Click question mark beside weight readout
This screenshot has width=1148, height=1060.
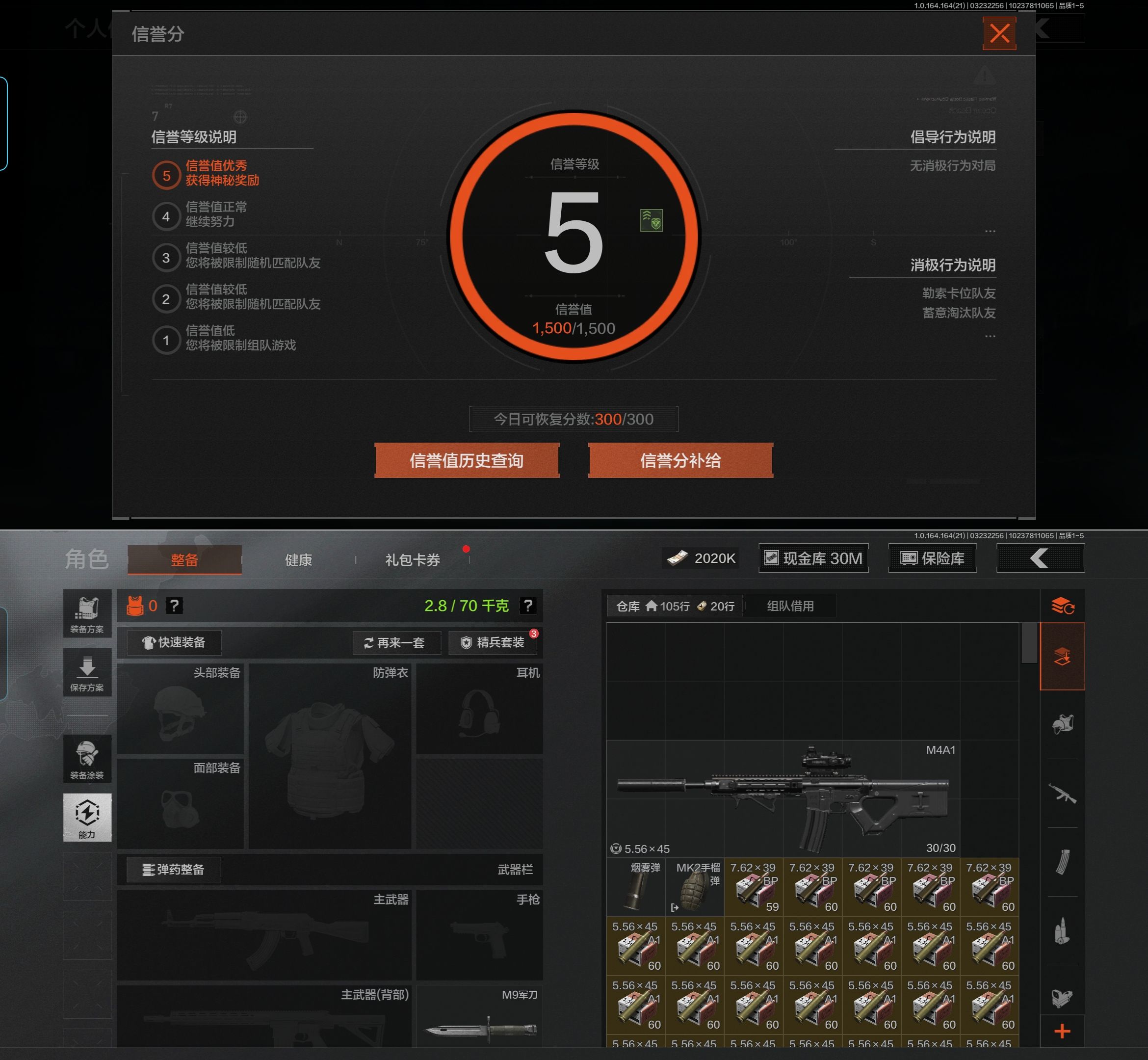(x=527, y=606)
